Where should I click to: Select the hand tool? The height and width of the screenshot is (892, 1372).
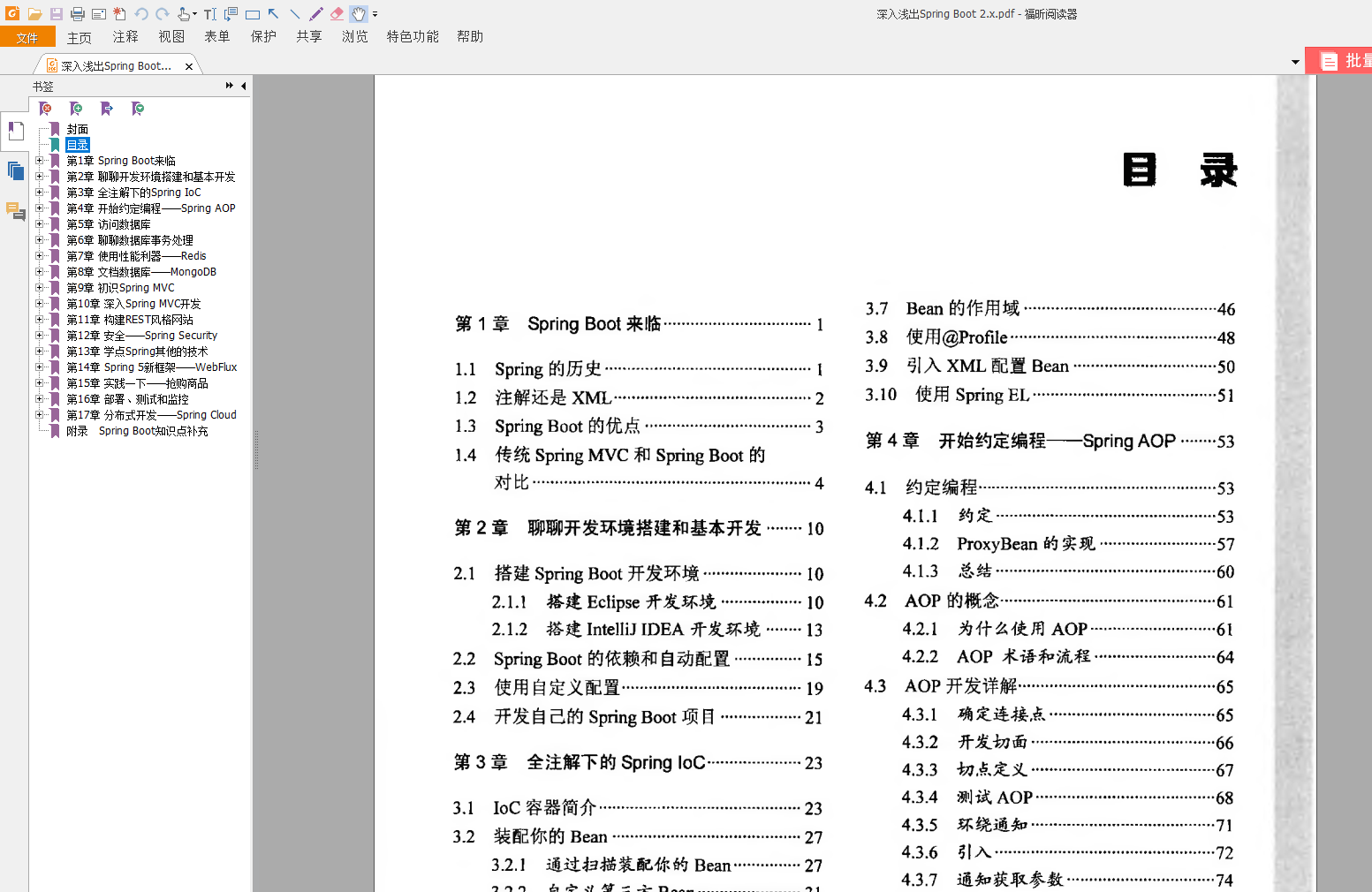(359, 14)
